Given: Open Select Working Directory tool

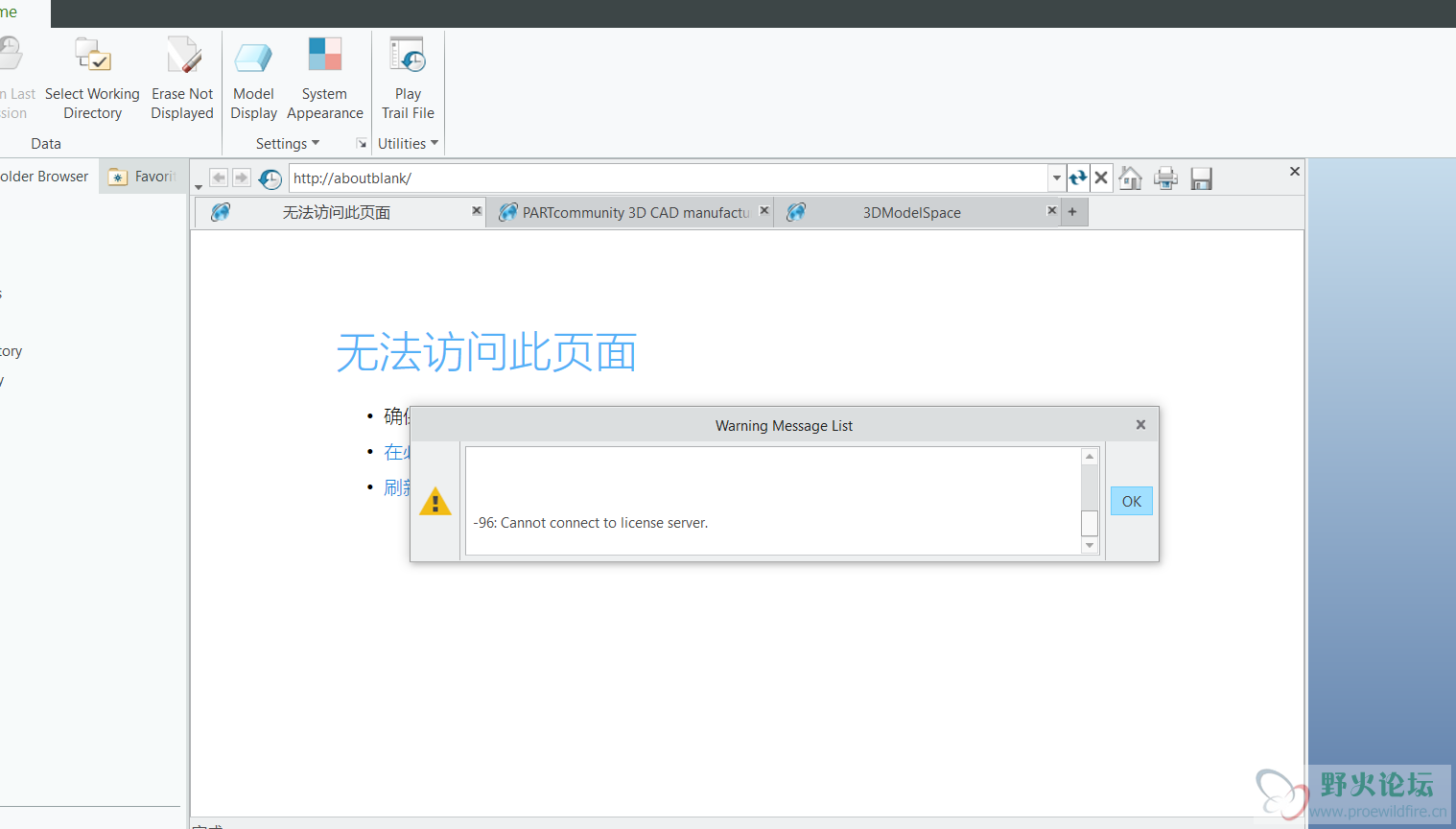Looking at the screenshot, I should pos(92,79).
